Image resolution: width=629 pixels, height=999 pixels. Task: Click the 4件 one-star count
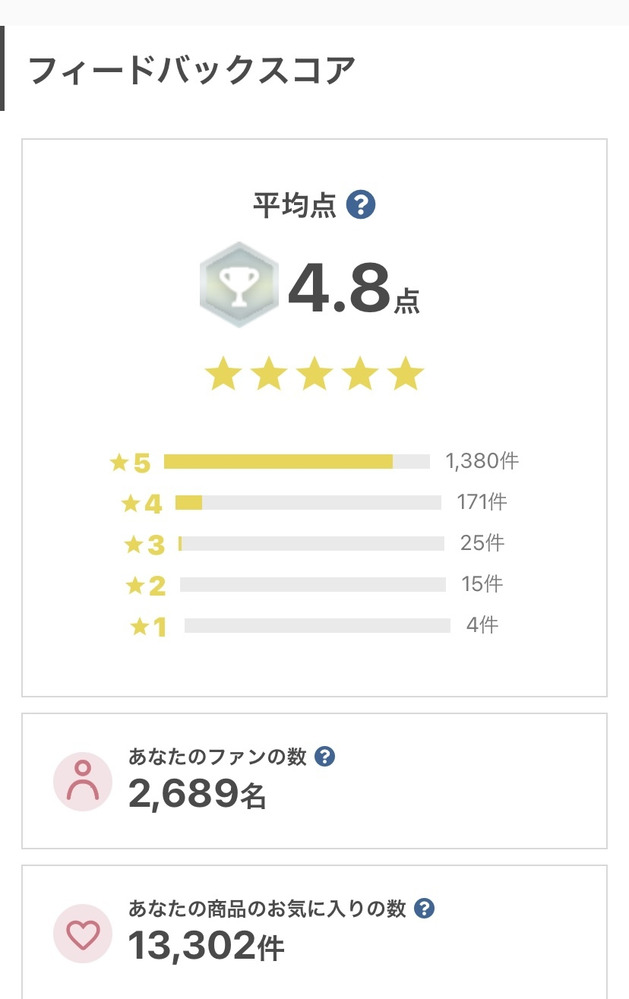coord(482,626)
